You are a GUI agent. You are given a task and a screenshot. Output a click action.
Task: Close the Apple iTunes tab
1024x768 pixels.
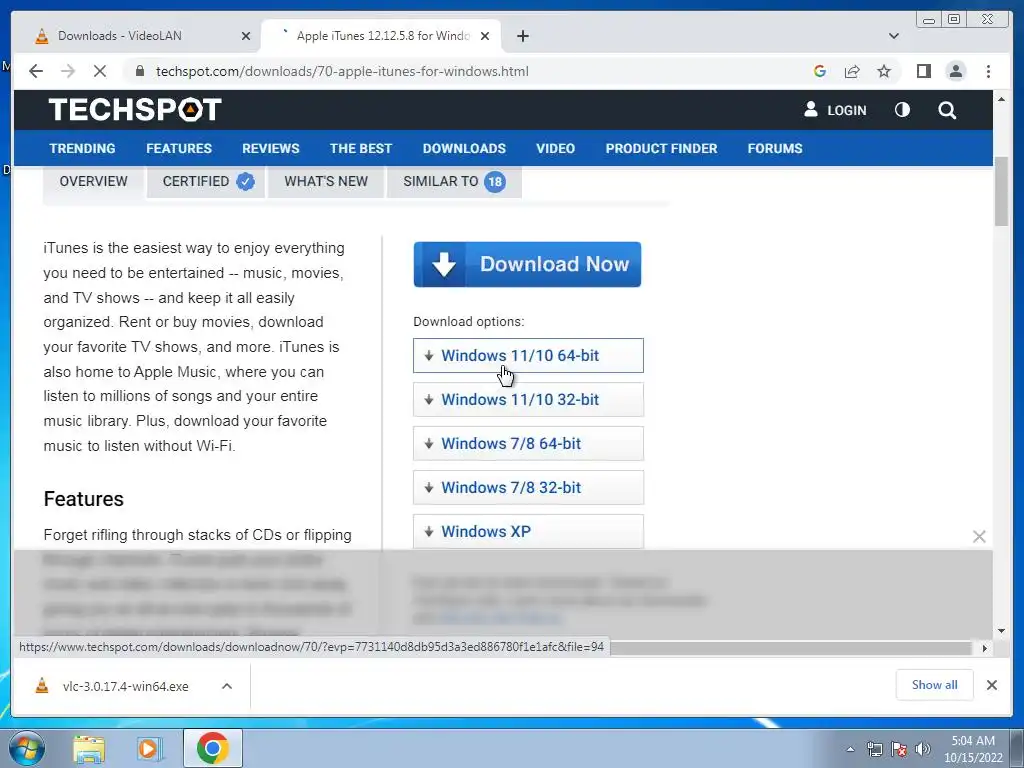coord(485,36)
